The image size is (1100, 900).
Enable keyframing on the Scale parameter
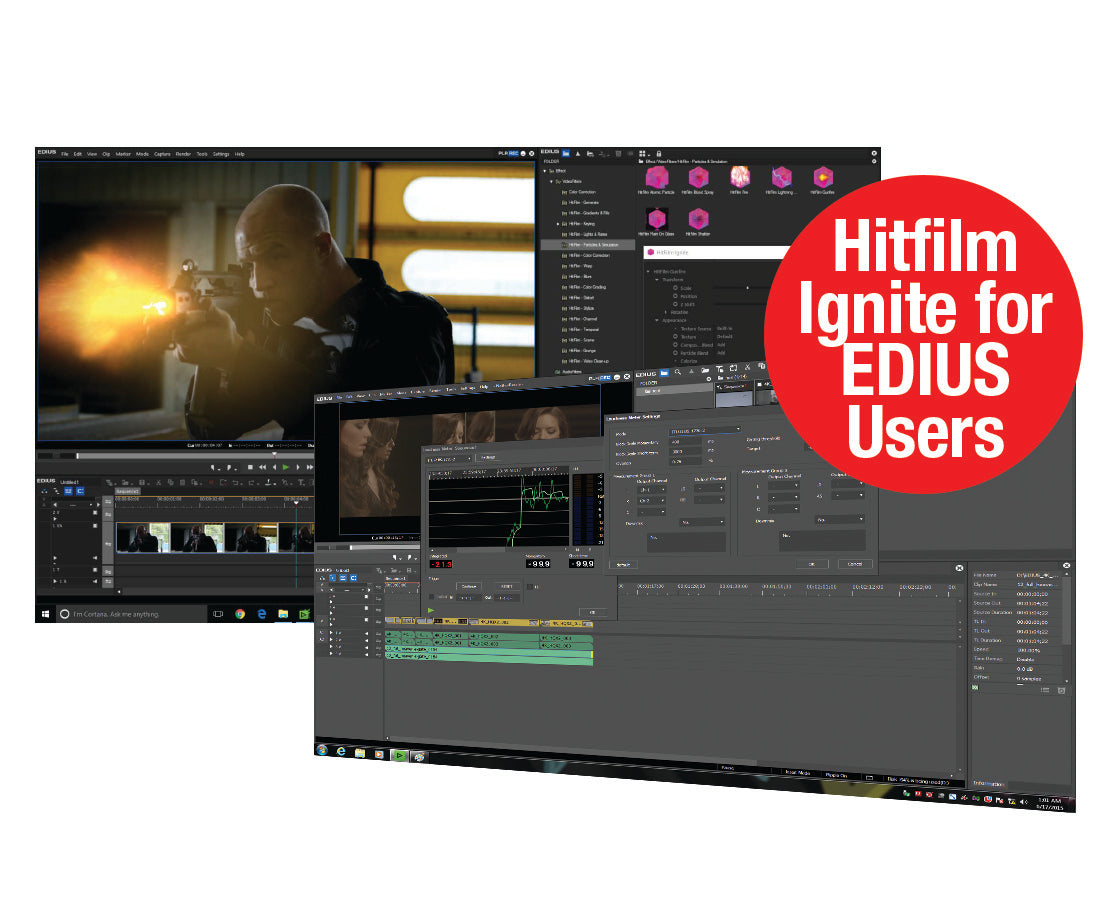click(x=674, y=288)
